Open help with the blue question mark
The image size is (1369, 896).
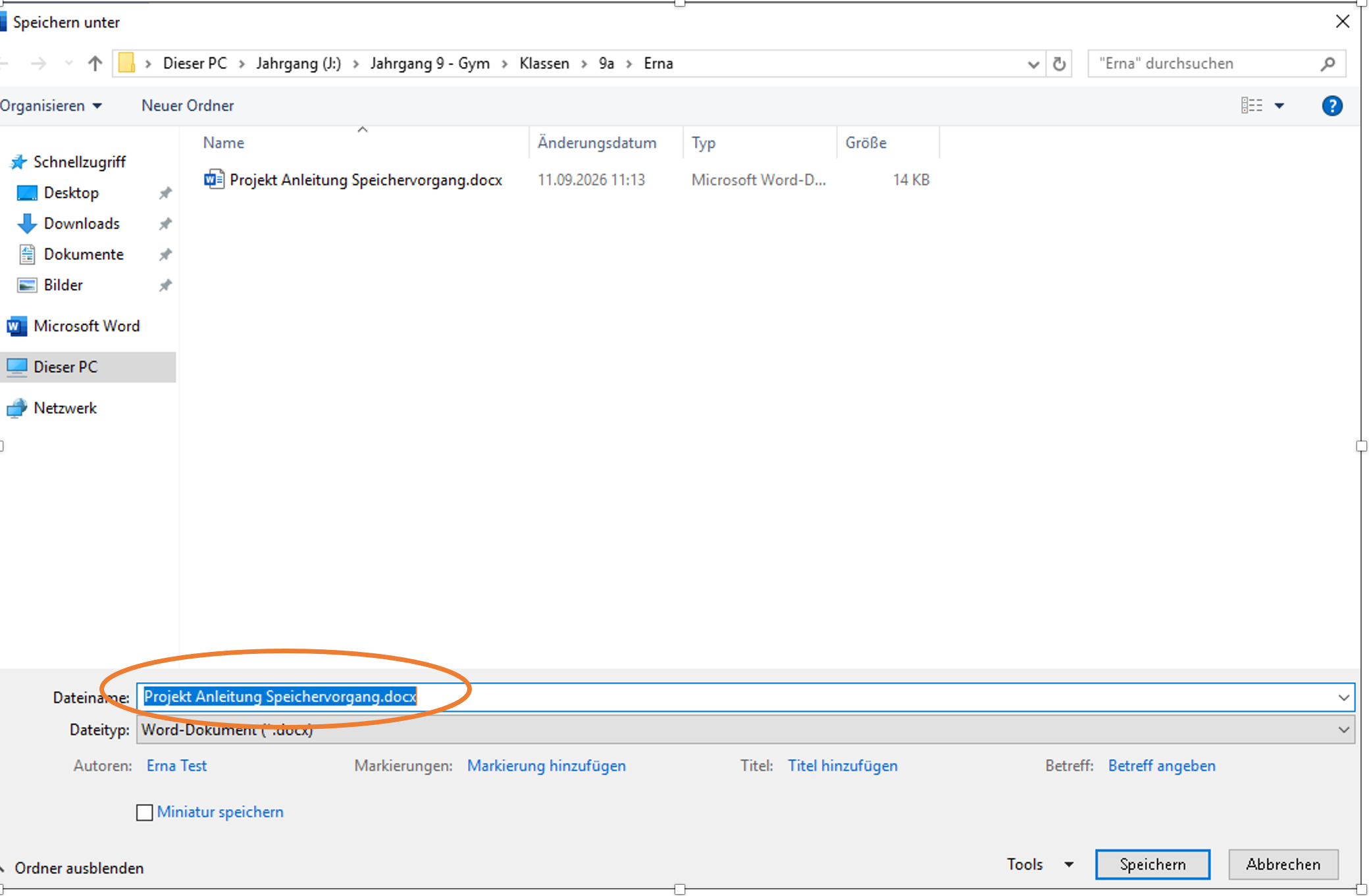[1332, 106]
